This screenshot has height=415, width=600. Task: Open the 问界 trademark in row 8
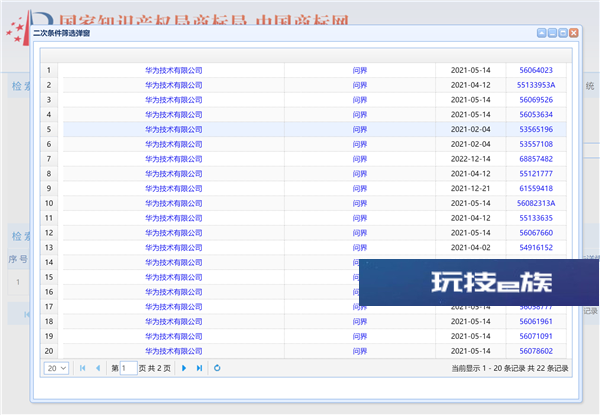tap(360, 174)
